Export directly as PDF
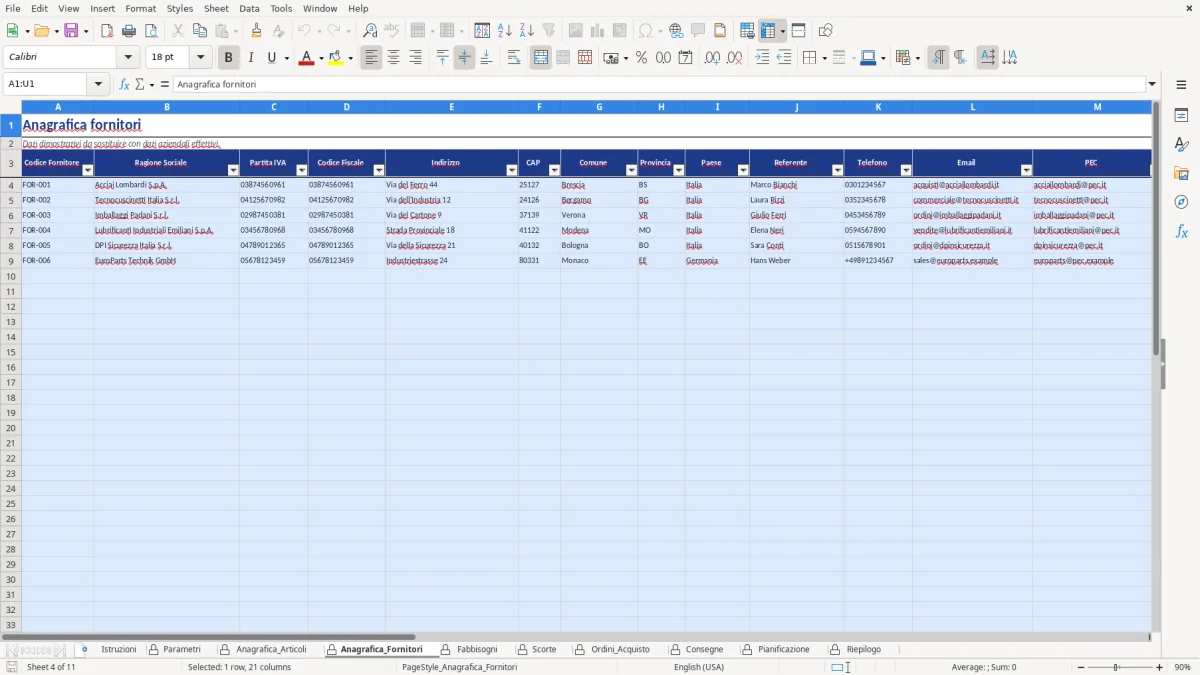Viewport: 1200px width, 675px height. 107,31
